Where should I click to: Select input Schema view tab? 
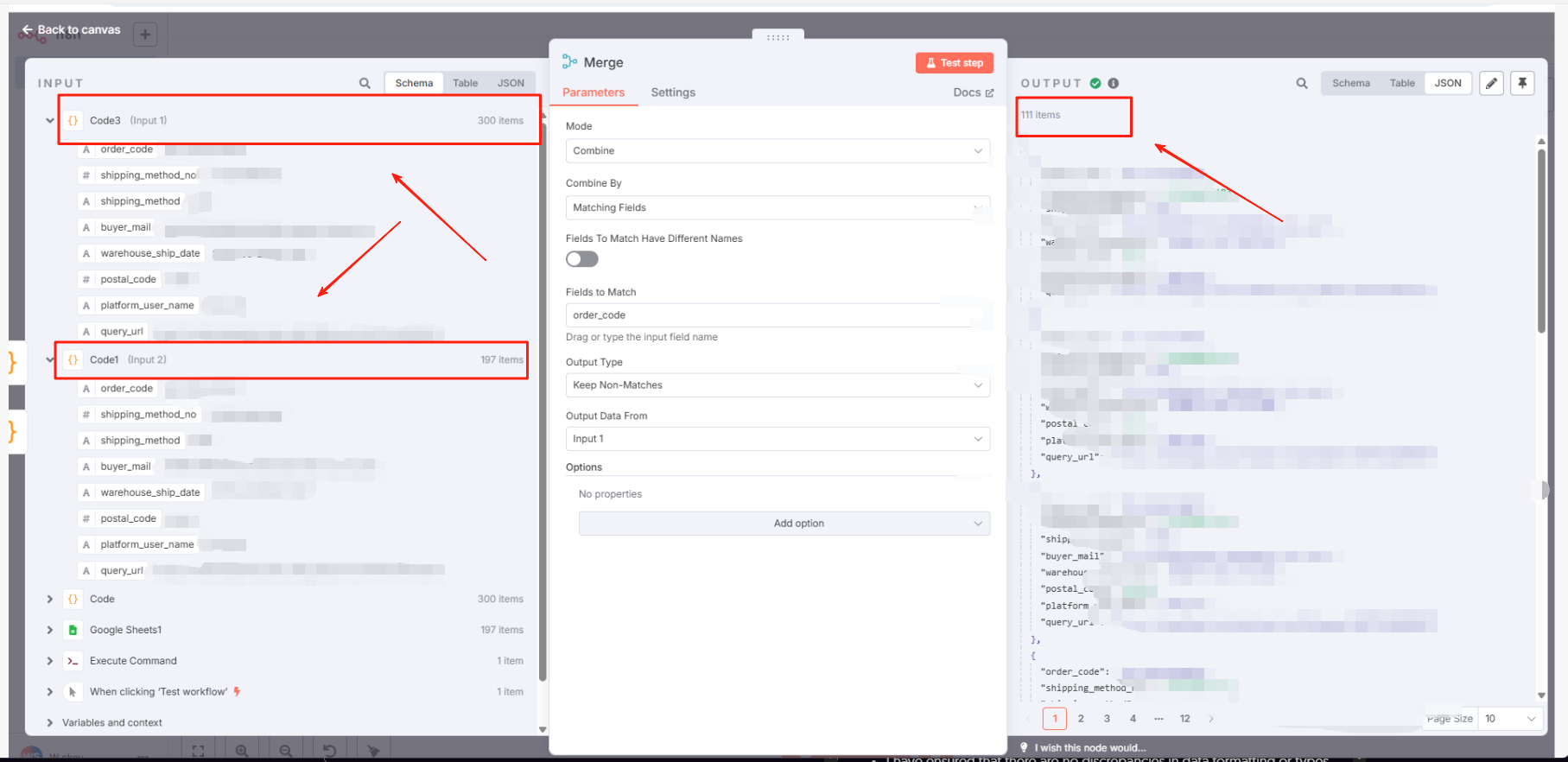pos(414,83)
